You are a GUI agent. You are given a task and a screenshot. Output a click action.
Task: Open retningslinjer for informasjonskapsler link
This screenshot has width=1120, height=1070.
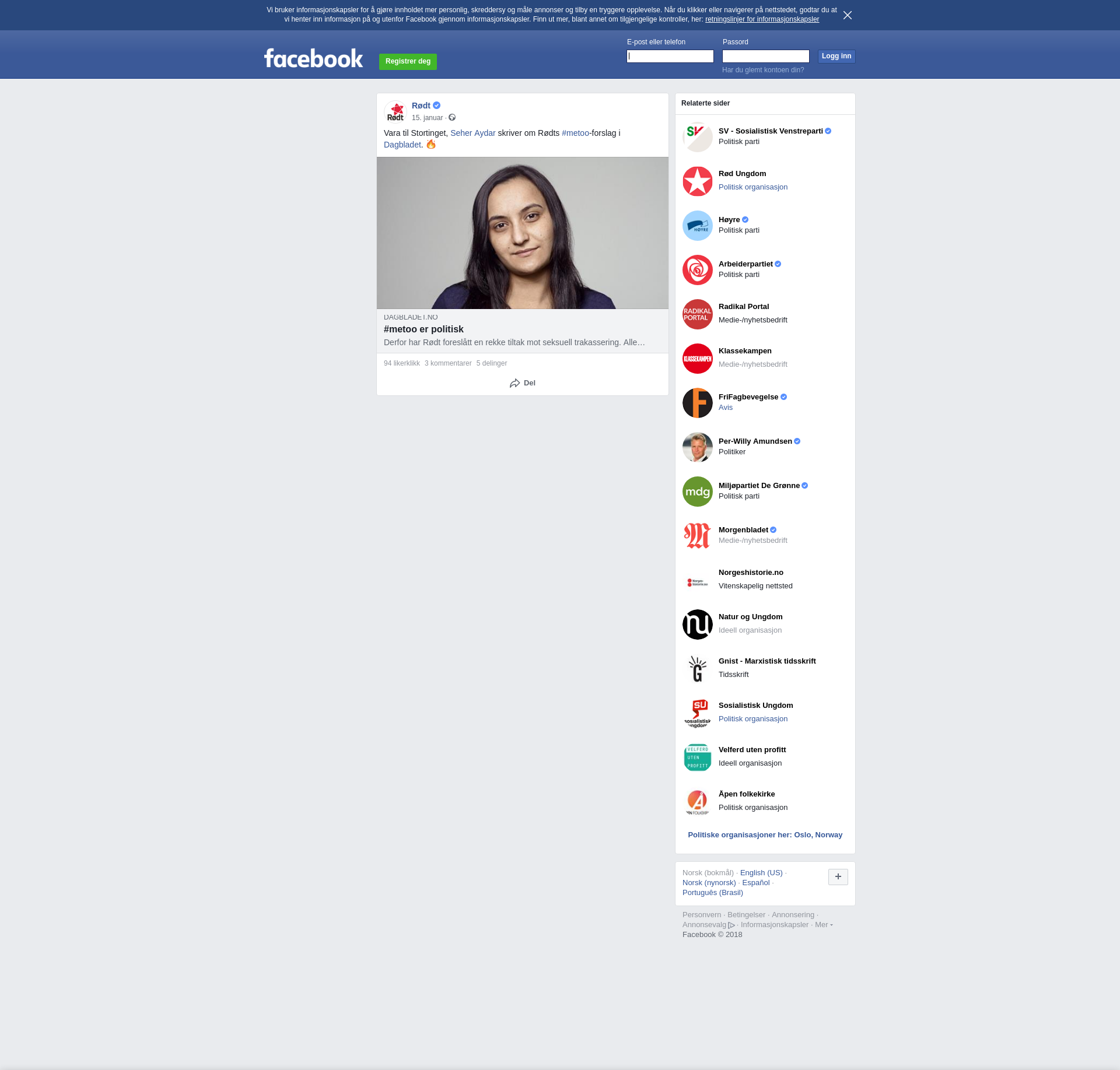click(762, 19)
